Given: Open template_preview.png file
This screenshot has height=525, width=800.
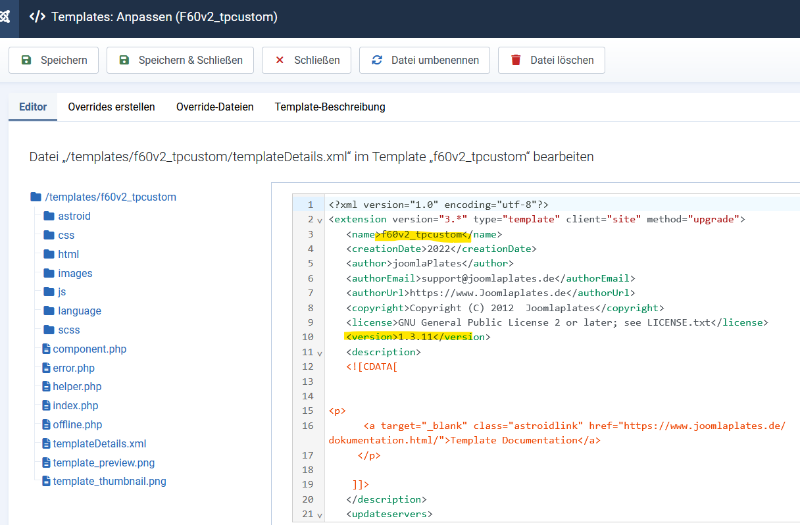Looking at the screenshot, I should point(104,463).
